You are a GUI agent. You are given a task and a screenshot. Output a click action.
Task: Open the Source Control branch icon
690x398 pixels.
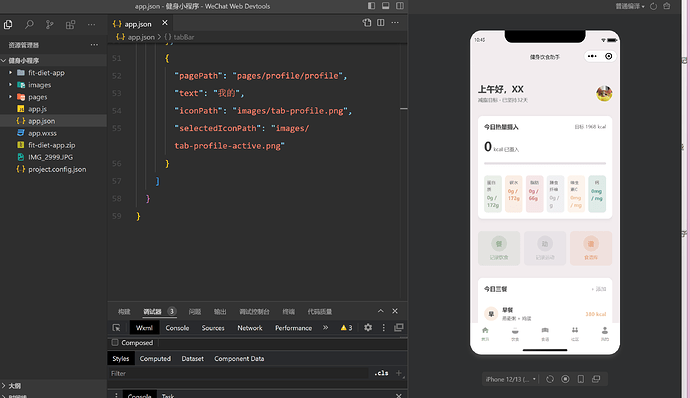[x=49, y=25]
